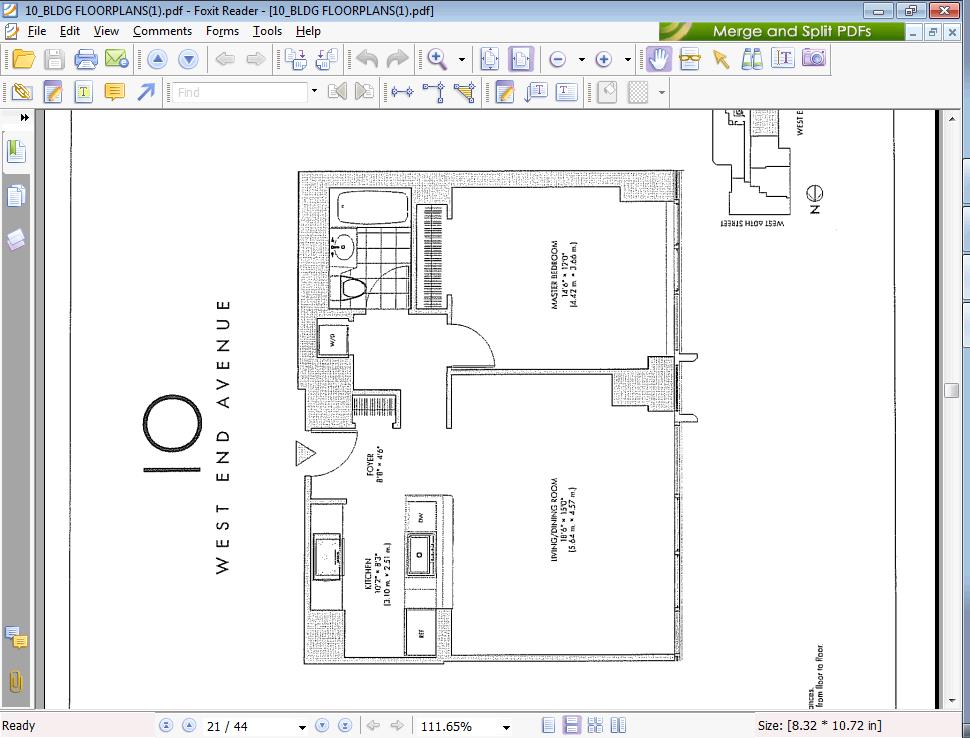This screenshot has height=738, width=970.
Task: Select the arrow annotation selection tool
Action: [720, 59]
